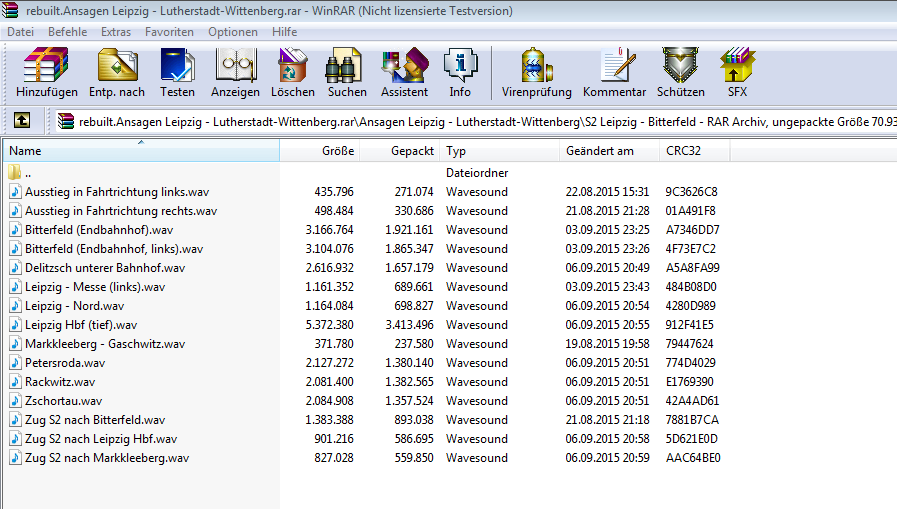Click date 06.09.2015 20:58
This screenshot has width=897, height=509.
tap(608, 439)
